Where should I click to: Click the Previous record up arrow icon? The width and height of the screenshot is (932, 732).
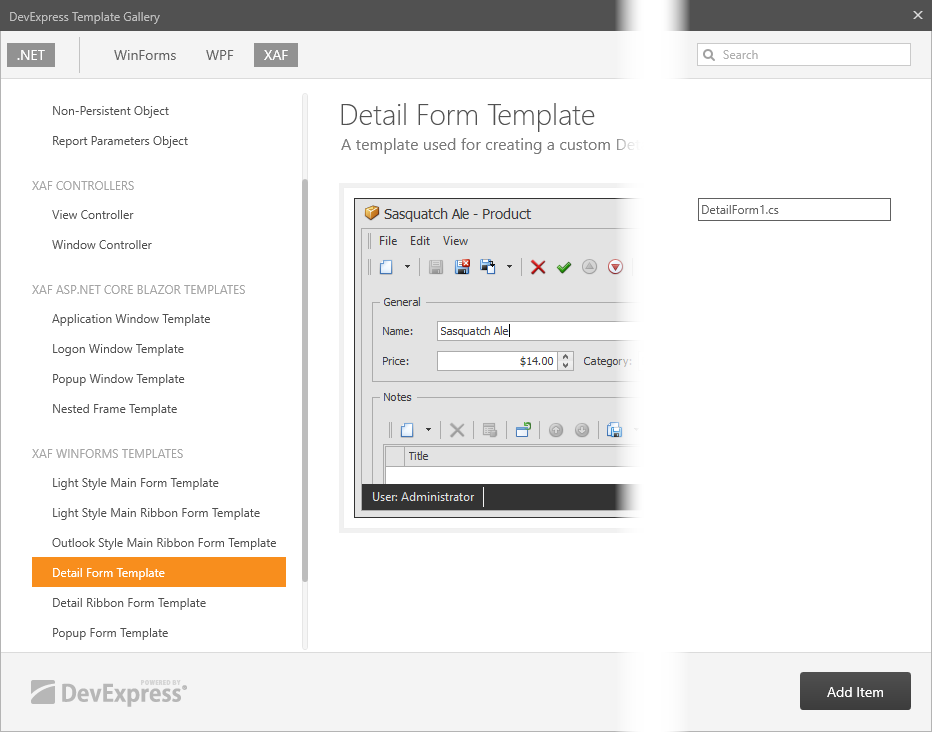coord(589,267)
